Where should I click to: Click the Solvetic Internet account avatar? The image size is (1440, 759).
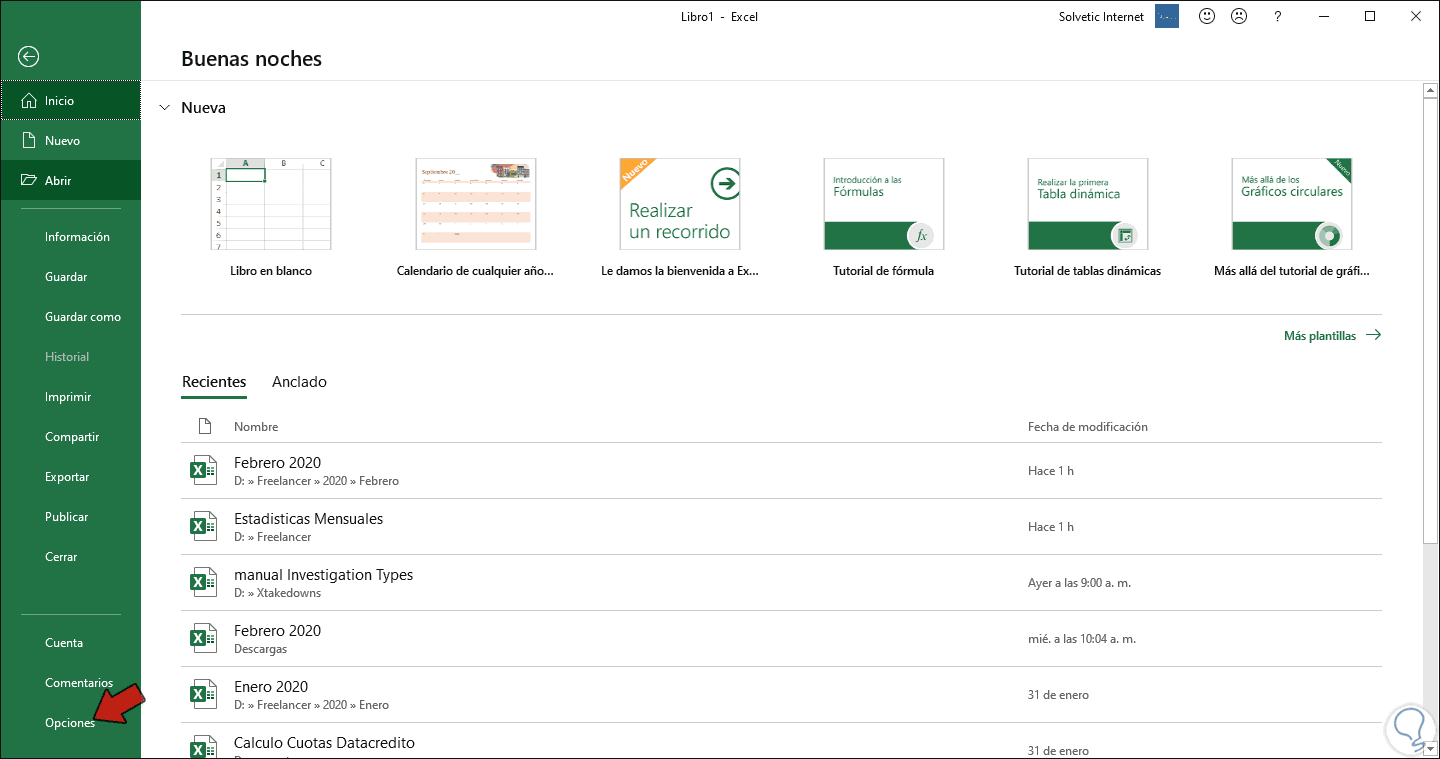(x=1167, y=16)
